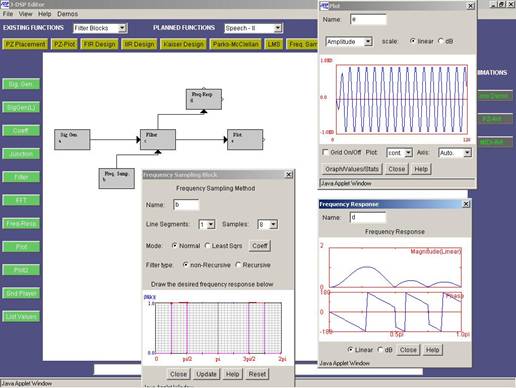Click the Graph/Values/Stats button
The width and height of the screenshot is (516, 388).
point(352,169)
